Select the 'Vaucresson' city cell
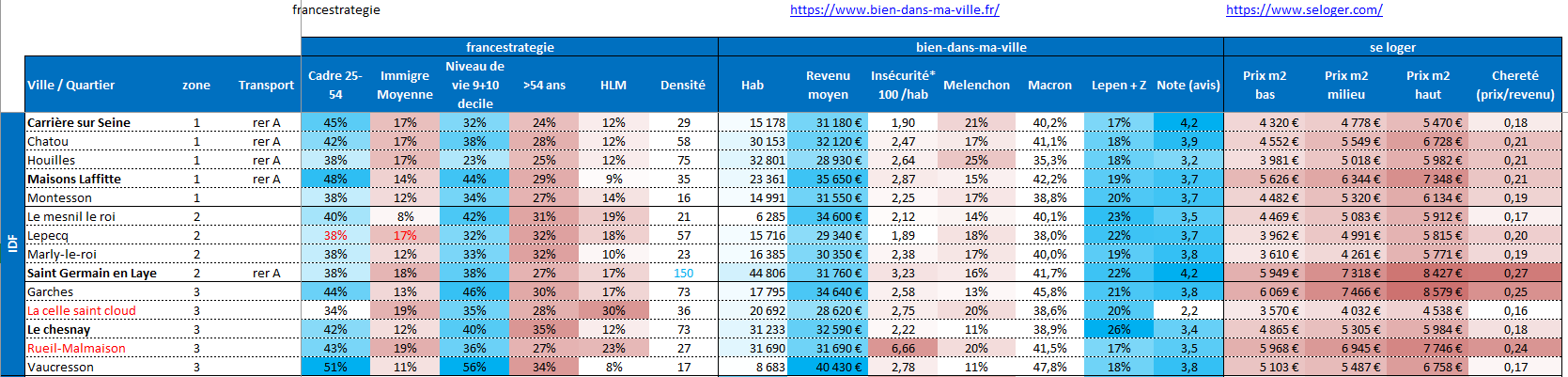Image resolution: width=1568 pixels, height=377 pixels. [x=96, y=367]
